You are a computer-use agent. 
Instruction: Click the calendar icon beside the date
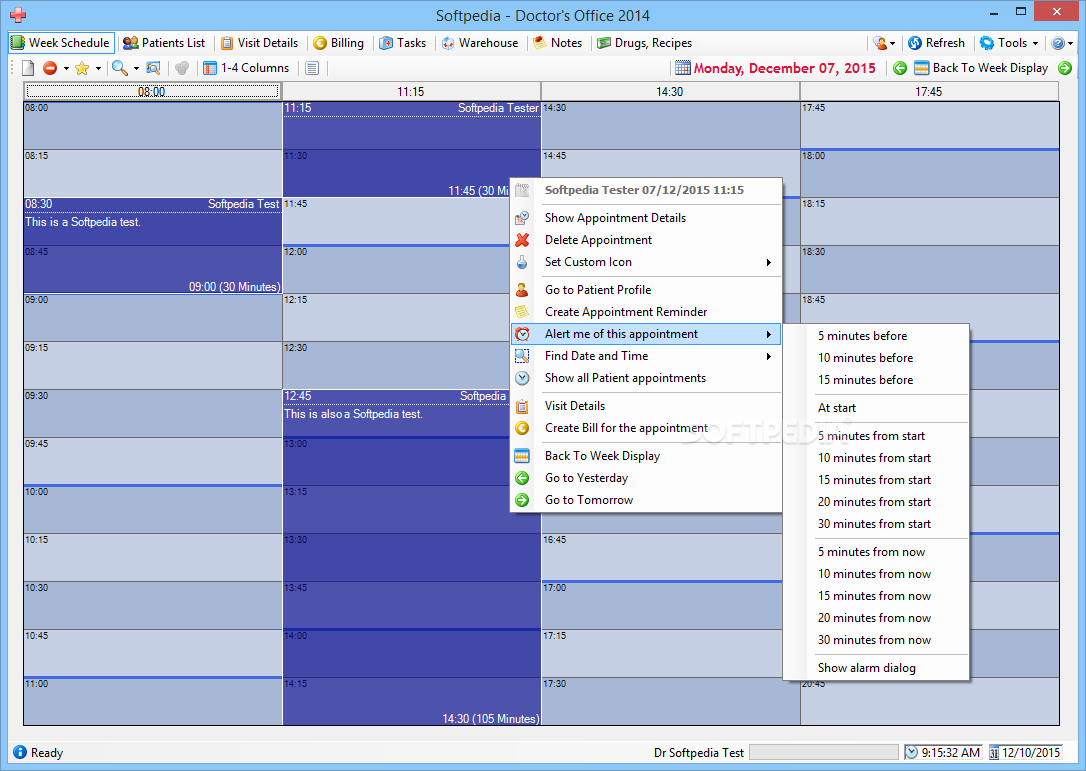683,68
